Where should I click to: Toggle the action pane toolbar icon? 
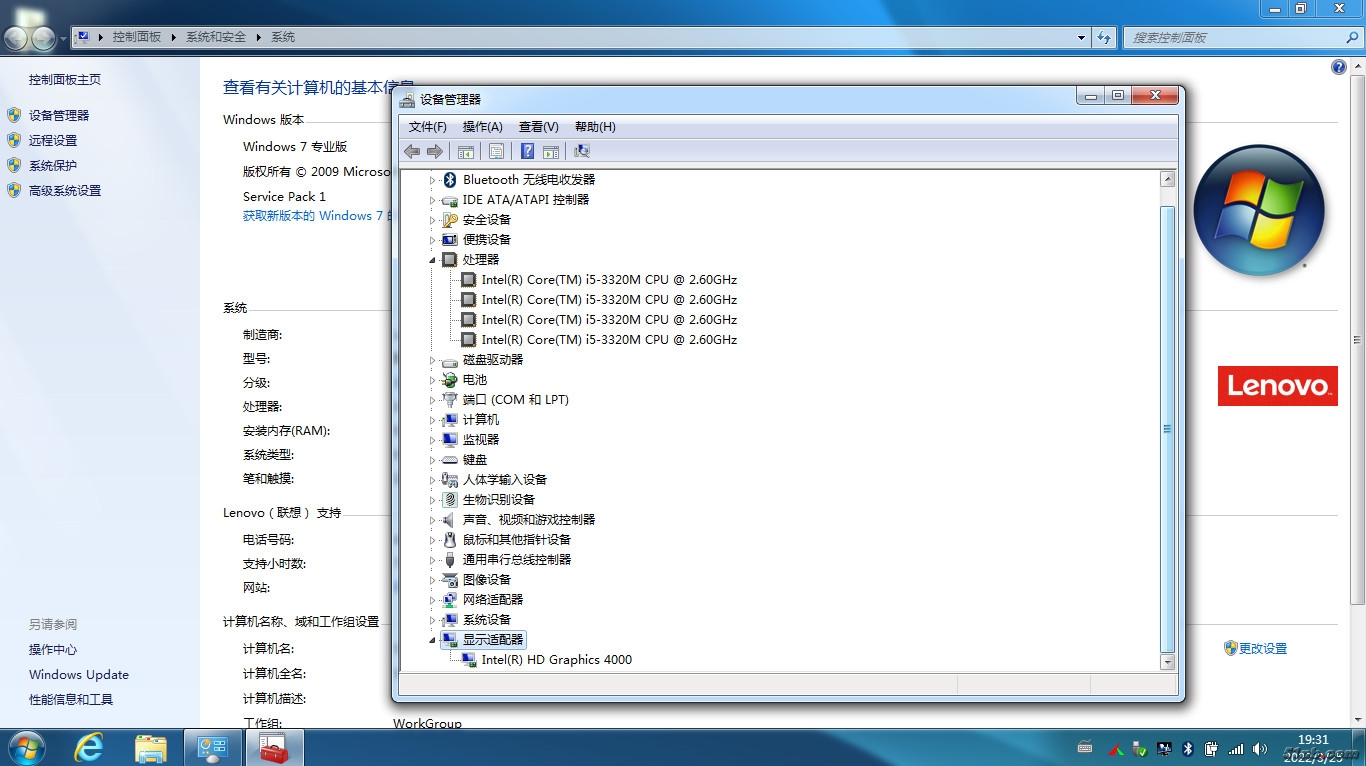pyautogui.click(x=551, y=151)
